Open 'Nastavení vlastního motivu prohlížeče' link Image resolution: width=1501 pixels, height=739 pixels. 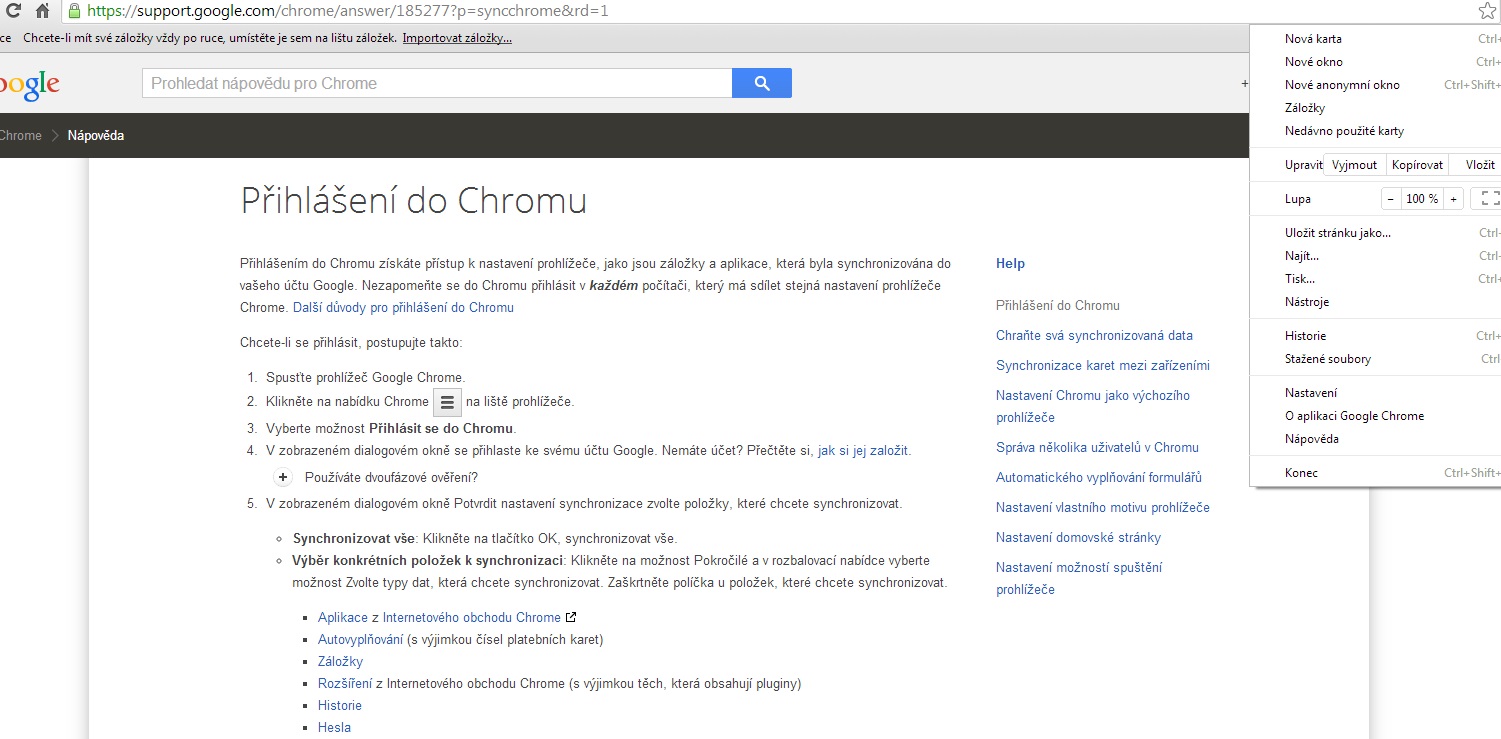[1103, 507]
